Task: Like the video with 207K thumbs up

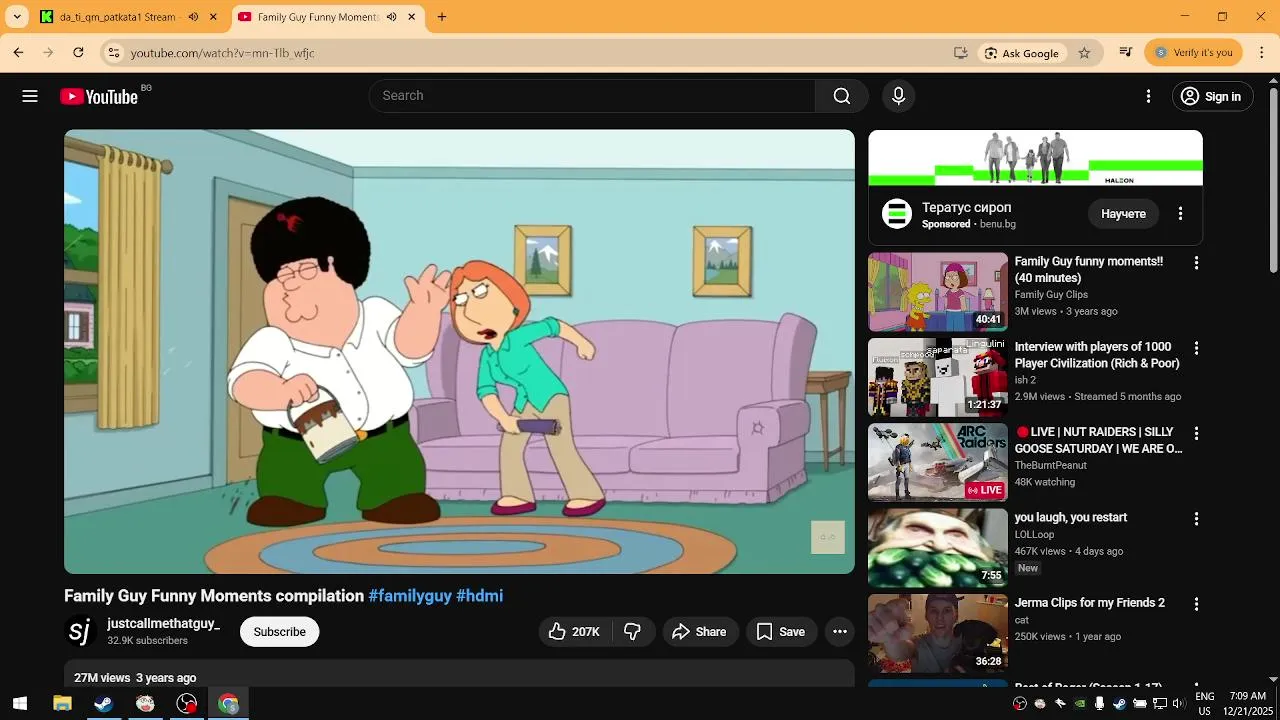Action: tap(575, 632)
